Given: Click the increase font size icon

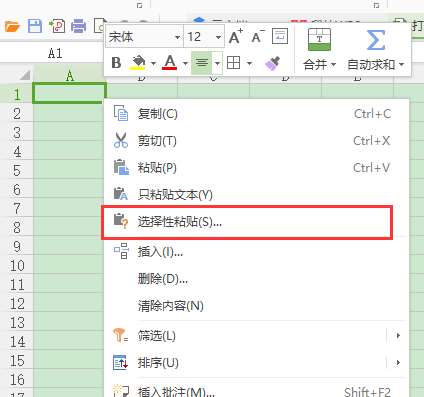Looking at the screenshot, I should click(236, 36).
